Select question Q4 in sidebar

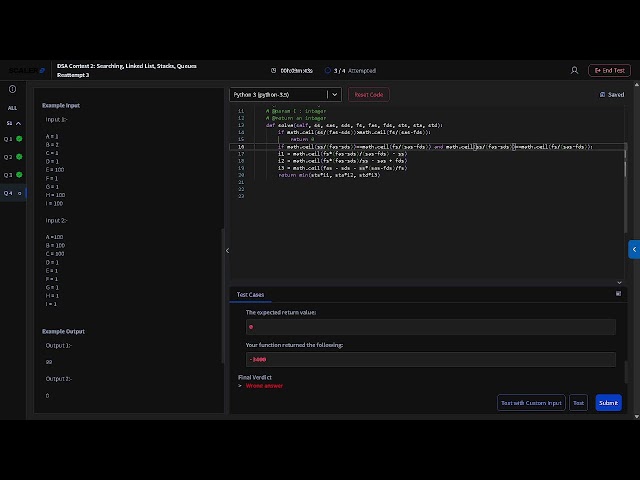tap(13, 193)
